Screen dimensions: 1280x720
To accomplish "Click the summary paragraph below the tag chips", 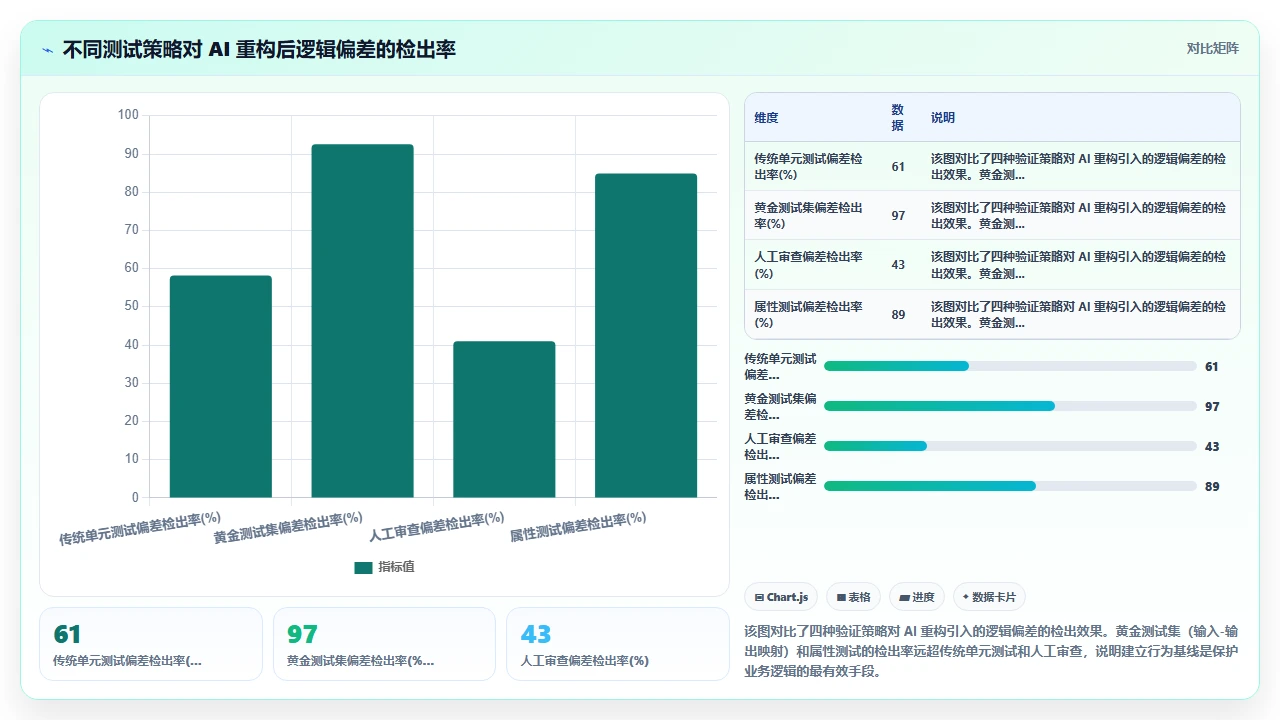I will coord(992,651).
